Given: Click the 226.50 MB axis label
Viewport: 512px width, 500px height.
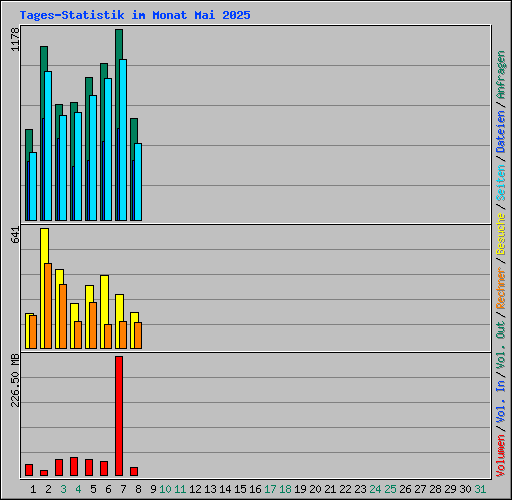Looking at the screenshot, I should click(15, 380).
